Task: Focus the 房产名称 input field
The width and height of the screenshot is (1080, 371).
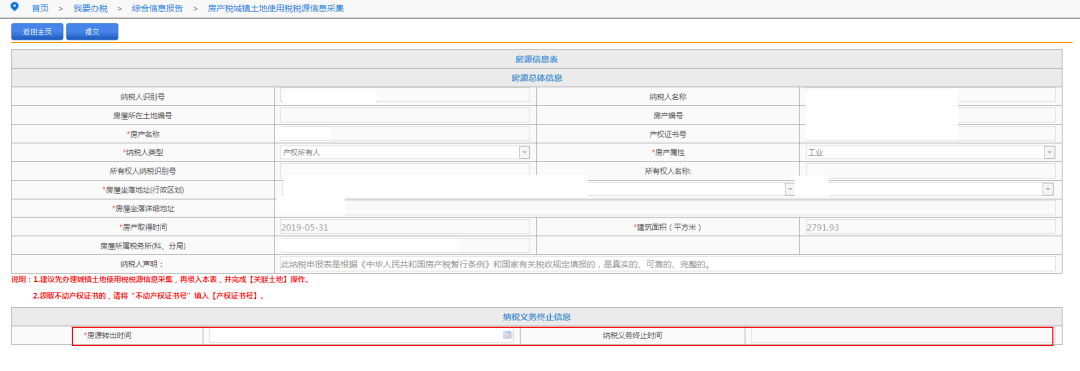Action: [x=405, y=134]
